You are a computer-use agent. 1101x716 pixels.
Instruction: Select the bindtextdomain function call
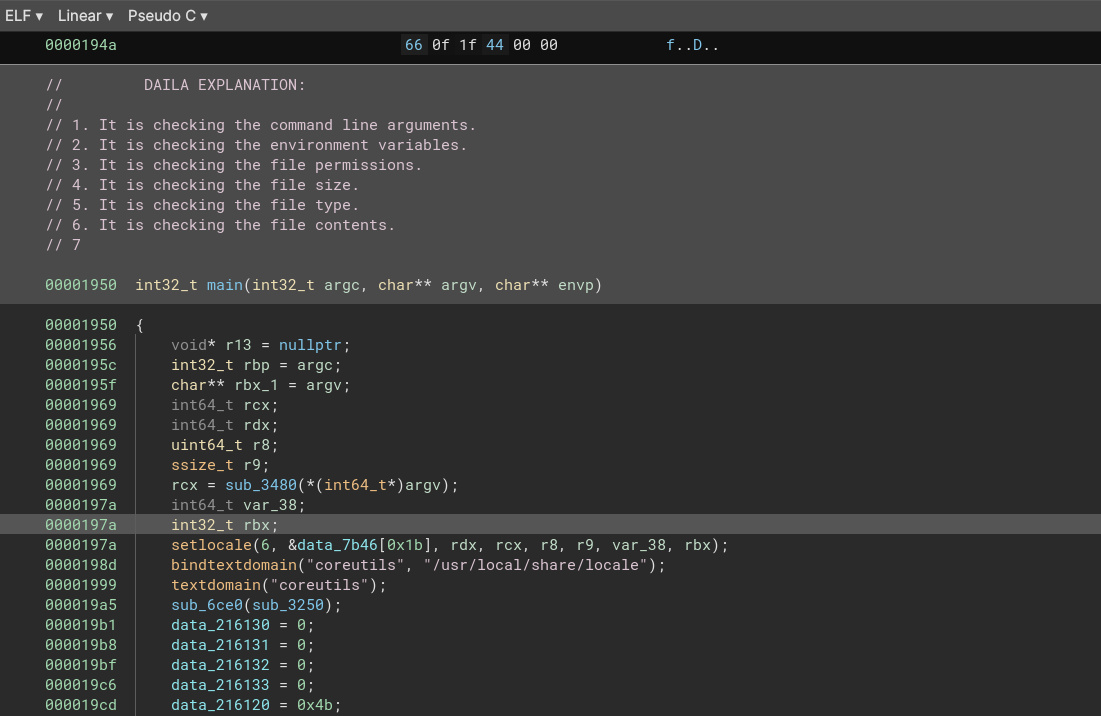tap(234, 565)
